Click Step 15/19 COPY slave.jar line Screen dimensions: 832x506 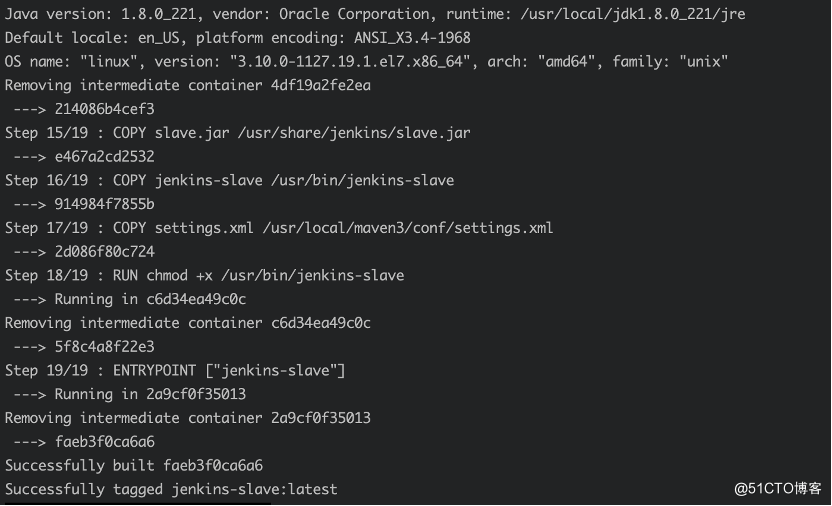pos(237,133)
